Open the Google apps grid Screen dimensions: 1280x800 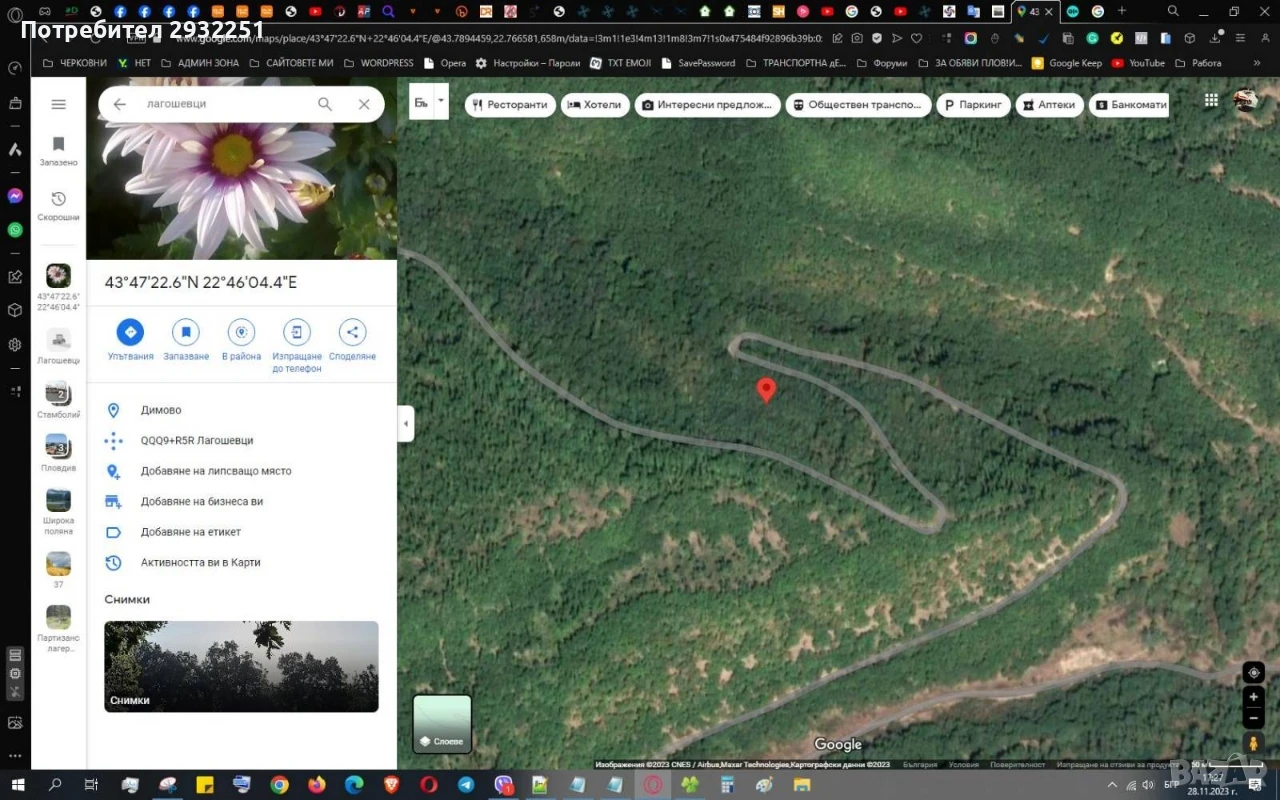point(1211,100)
